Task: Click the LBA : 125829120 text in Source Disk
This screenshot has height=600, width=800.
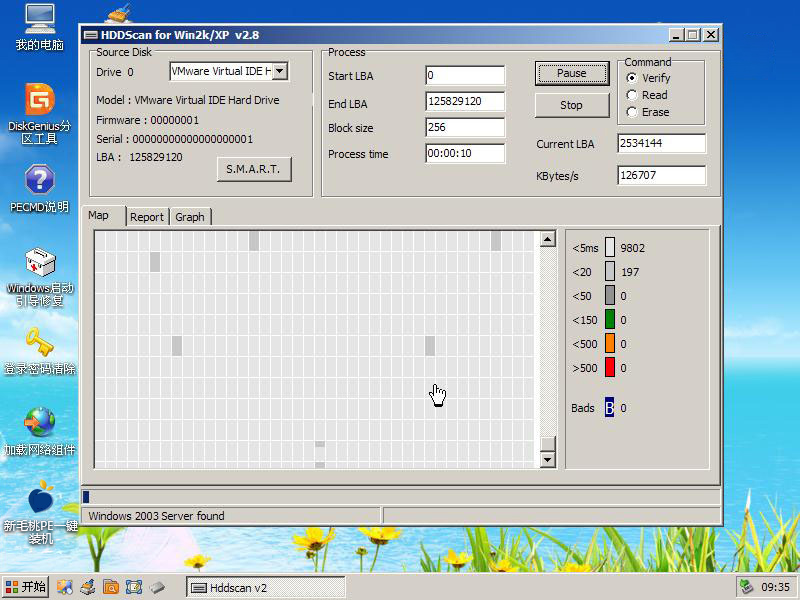Action: click(x=139, y=157)
